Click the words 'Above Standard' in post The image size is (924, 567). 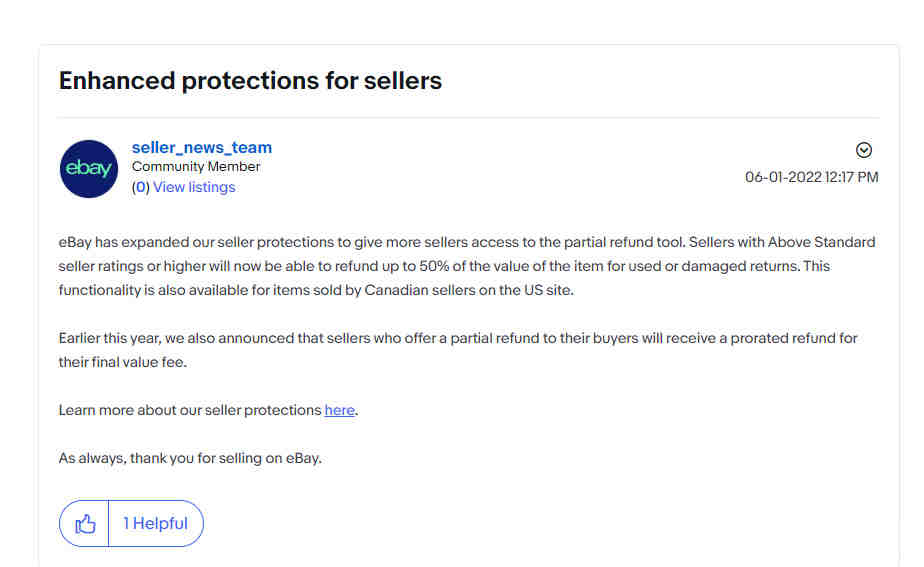click(x=821, y=242)
